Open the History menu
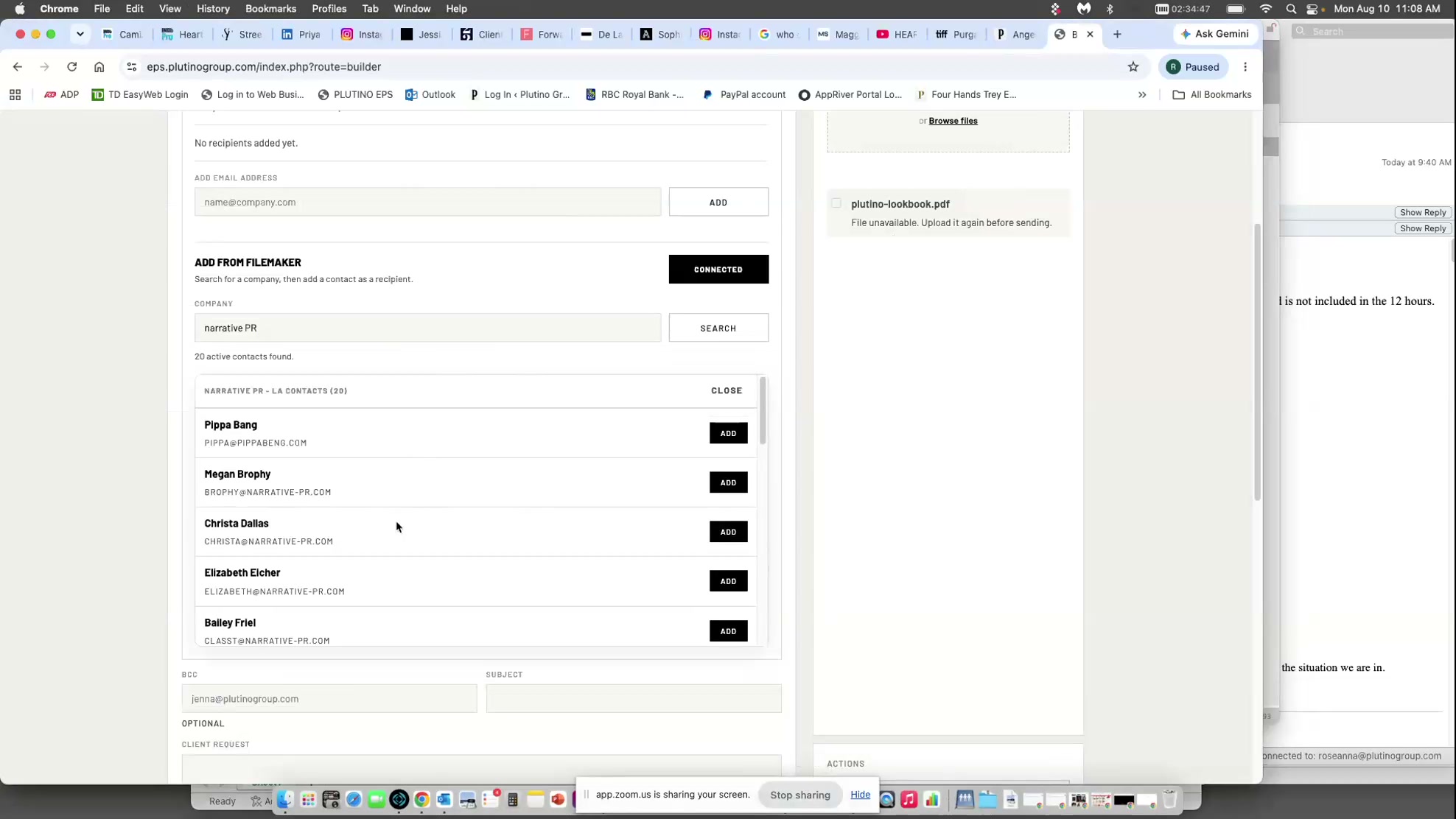Screen dimensions: 1456x819 pos(213,9)
